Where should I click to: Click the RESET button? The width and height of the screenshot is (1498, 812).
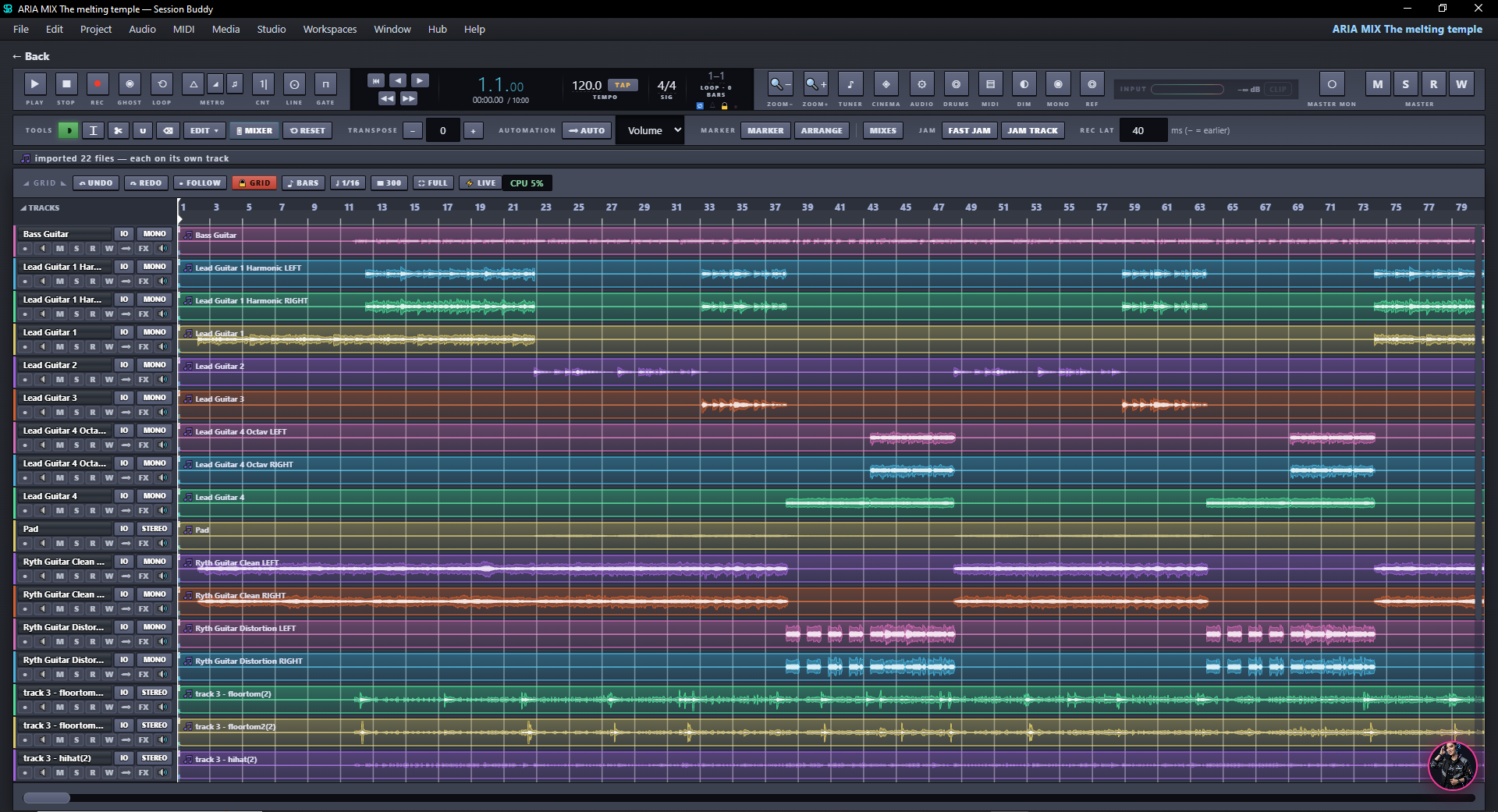tap(307, 130)
